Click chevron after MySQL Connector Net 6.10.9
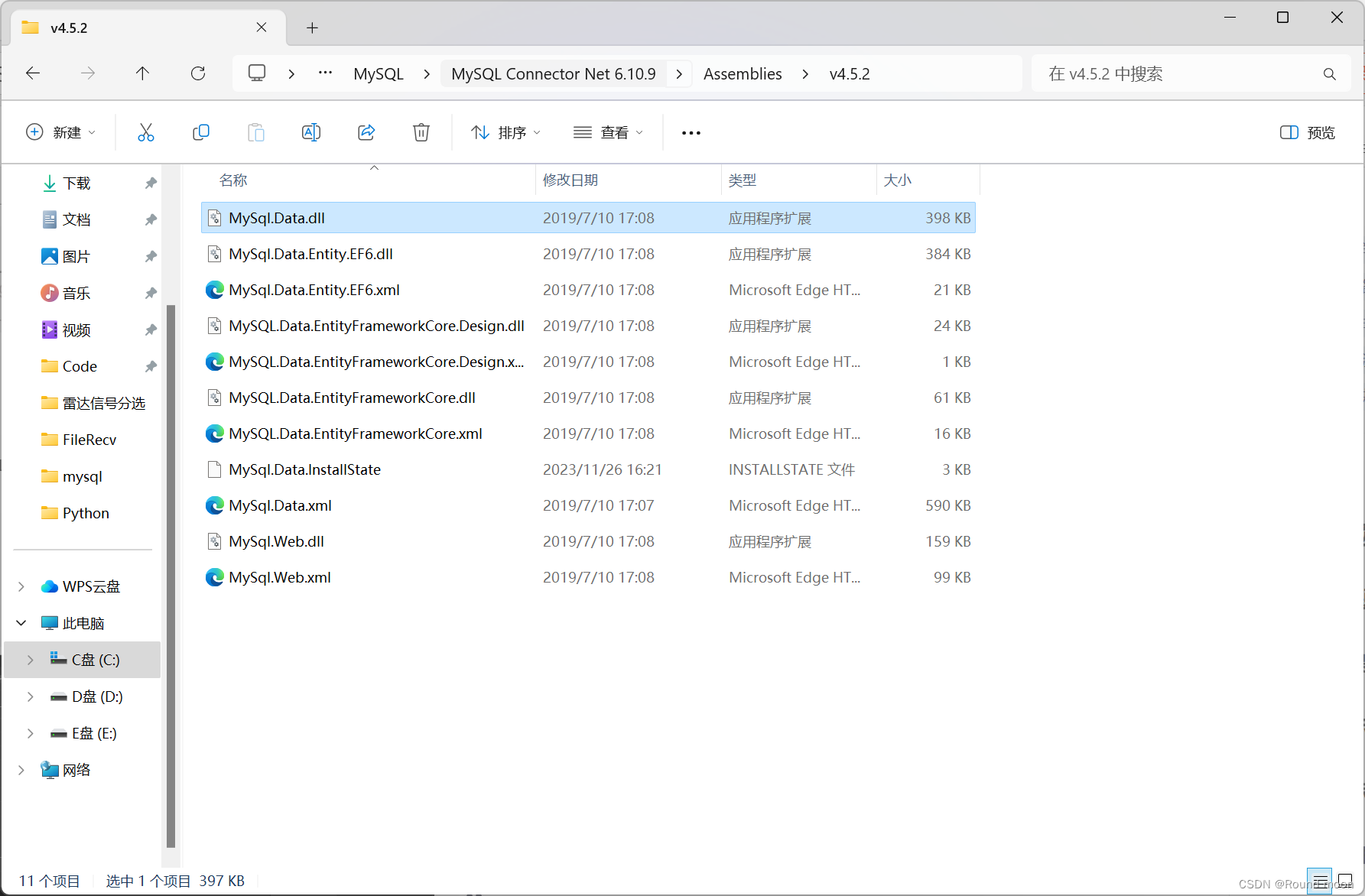1365x896 pixels. (x=679, y=74)
